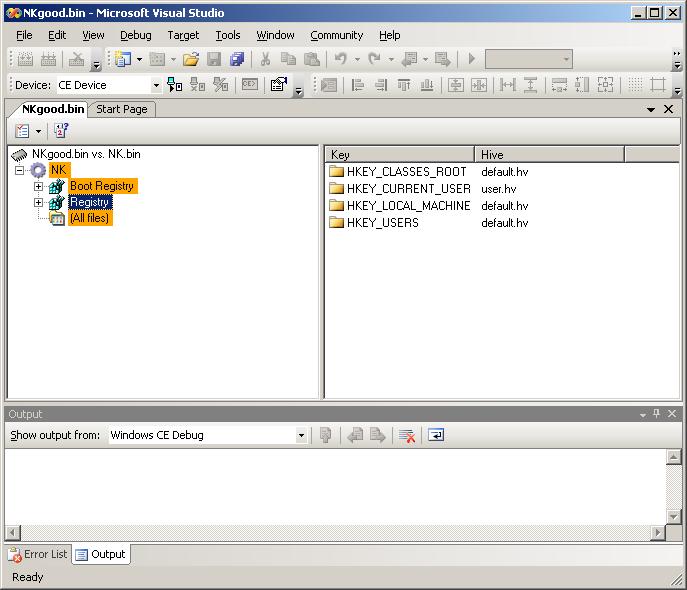Screen dimensions: 687x590
Task: Open the view mode dropdown arrow
Action: click(x=39, y=131)
